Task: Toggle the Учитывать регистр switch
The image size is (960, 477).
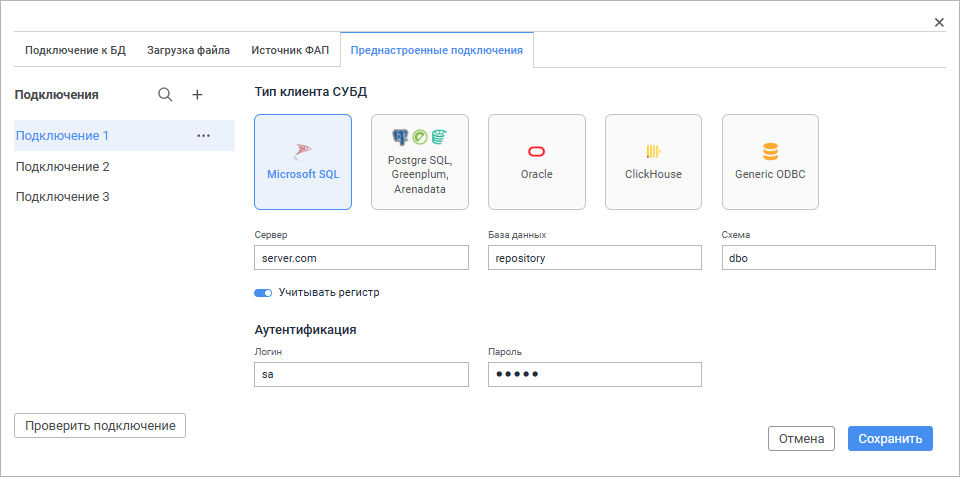Action: click(x=263, y=293)
